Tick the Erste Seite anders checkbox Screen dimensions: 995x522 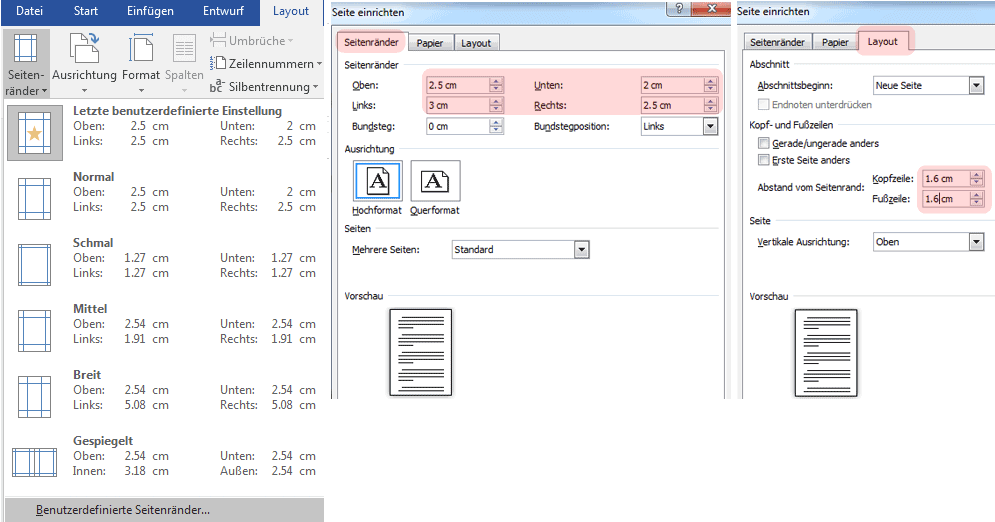point(765,160)
